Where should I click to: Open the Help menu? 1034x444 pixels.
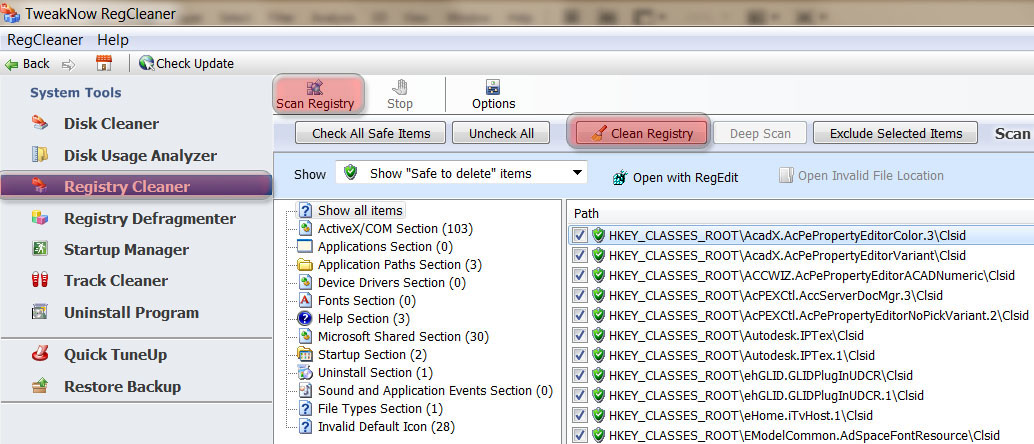(113, 40)
